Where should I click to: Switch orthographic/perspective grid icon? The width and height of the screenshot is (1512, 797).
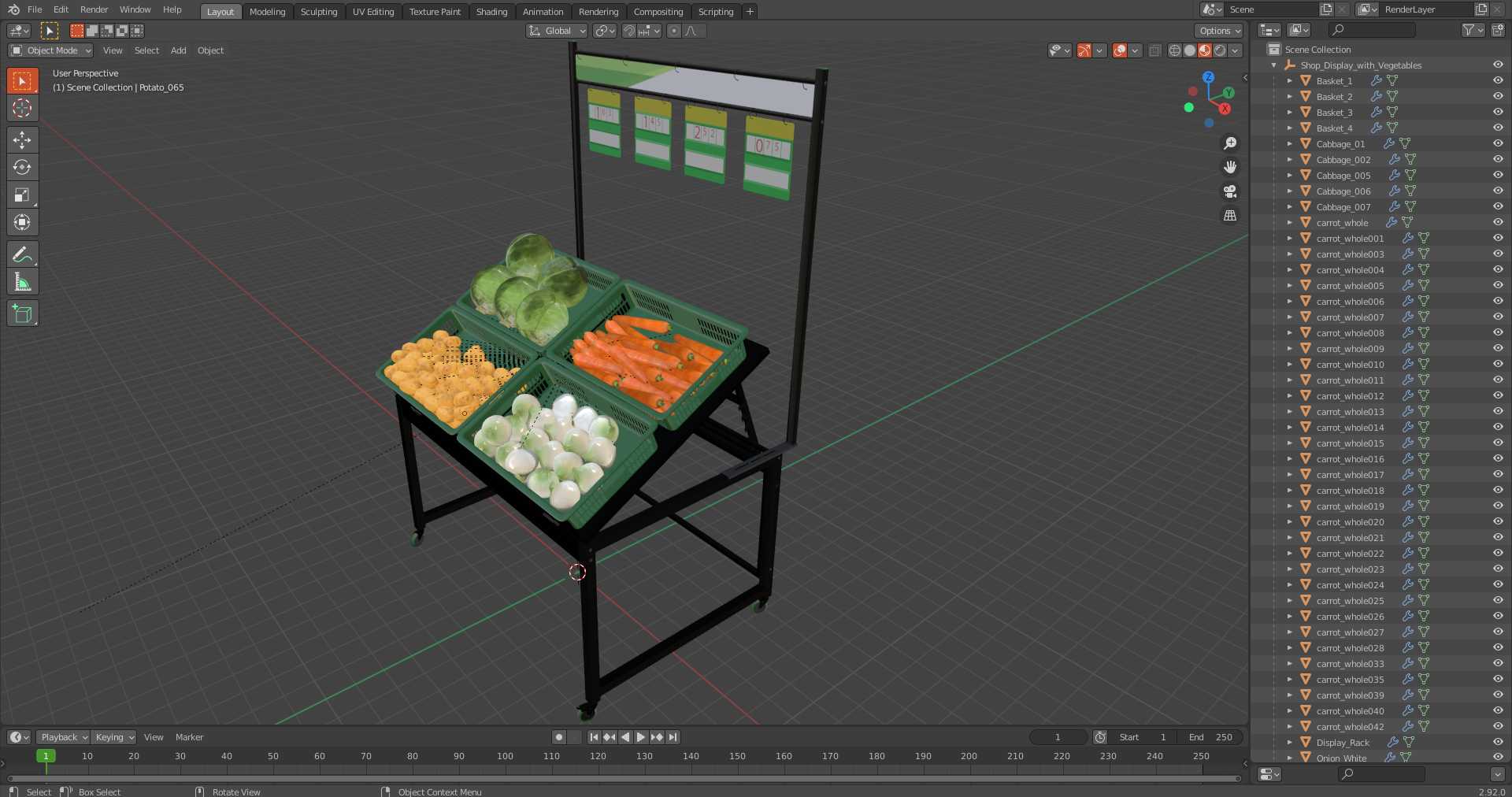click(1230, 215)
